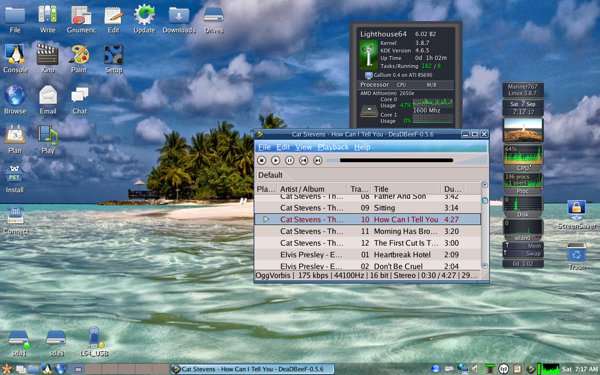Click the Playing column header

[x=266, y=189]
